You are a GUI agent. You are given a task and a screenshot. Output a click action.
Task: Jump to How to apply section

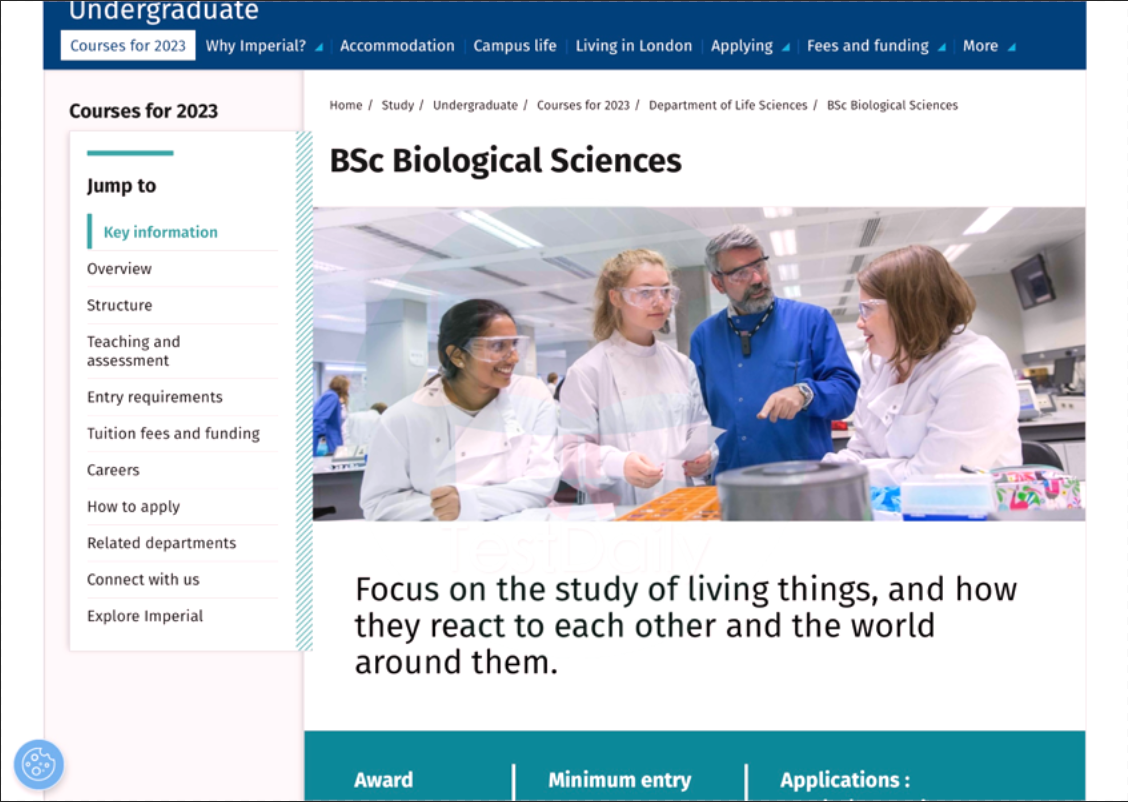[x=133, y=506]
